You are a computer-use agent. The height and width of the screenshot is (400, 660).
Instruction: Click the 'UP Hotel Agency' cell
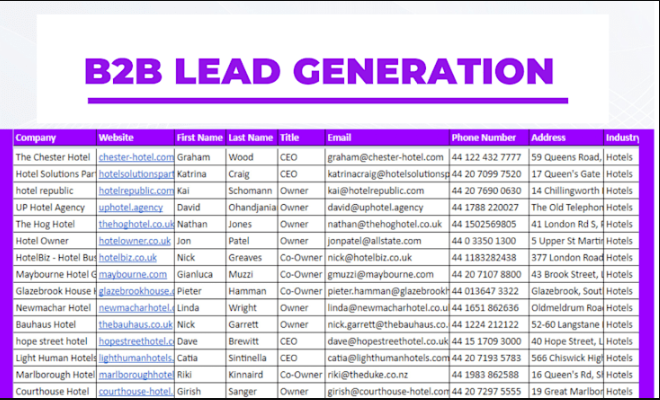tap(55, 208)
